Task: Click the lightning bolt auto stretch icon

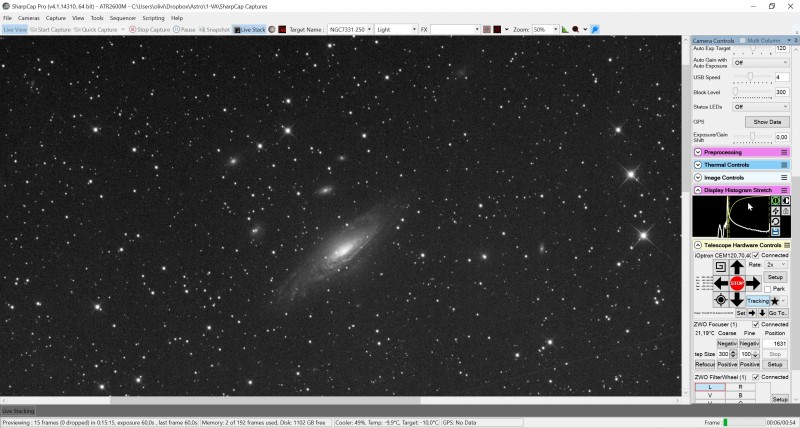Action: pyautogui.click(x=775, y=211)
